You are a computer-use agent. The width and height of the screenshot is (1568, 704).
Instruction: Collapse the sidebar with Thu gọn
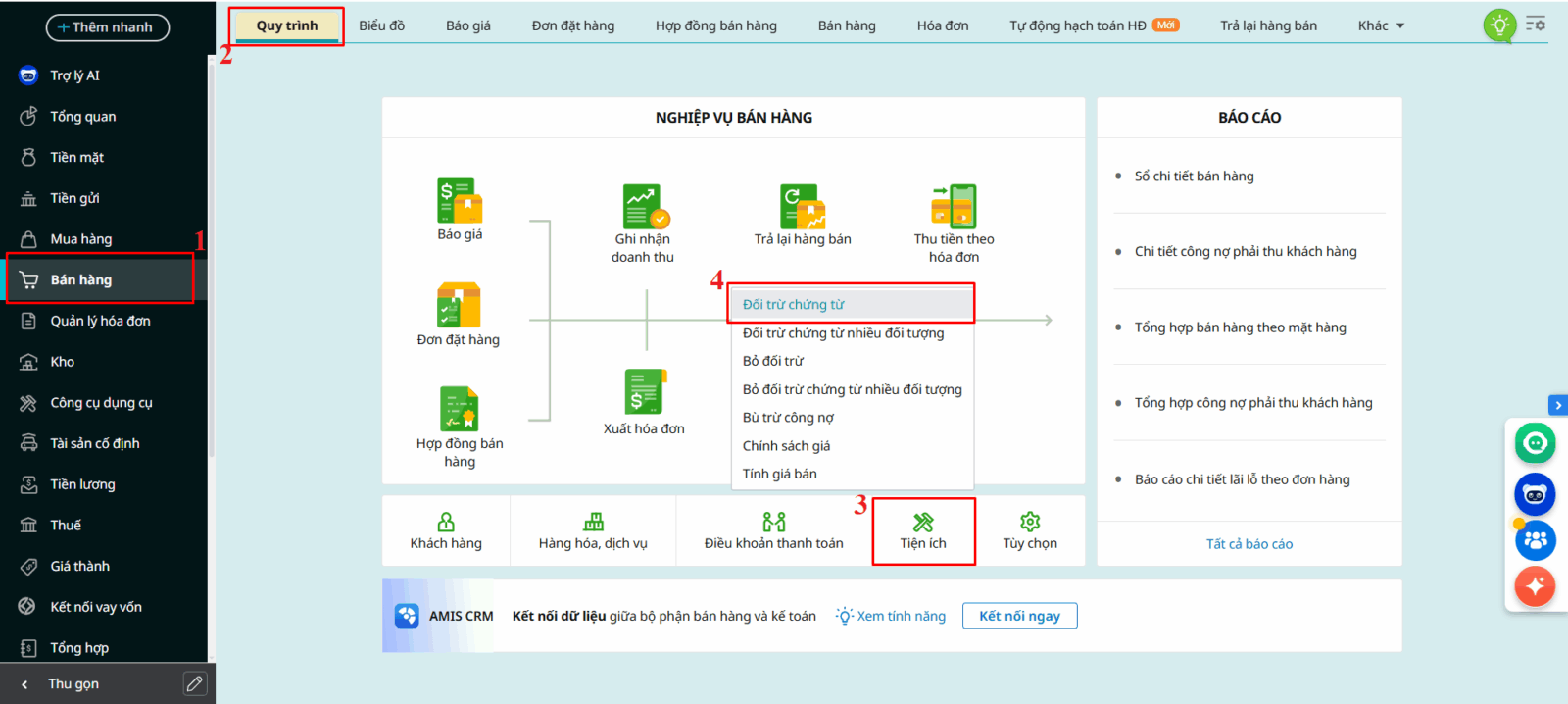pyautogui.click(x=73, y=684)
